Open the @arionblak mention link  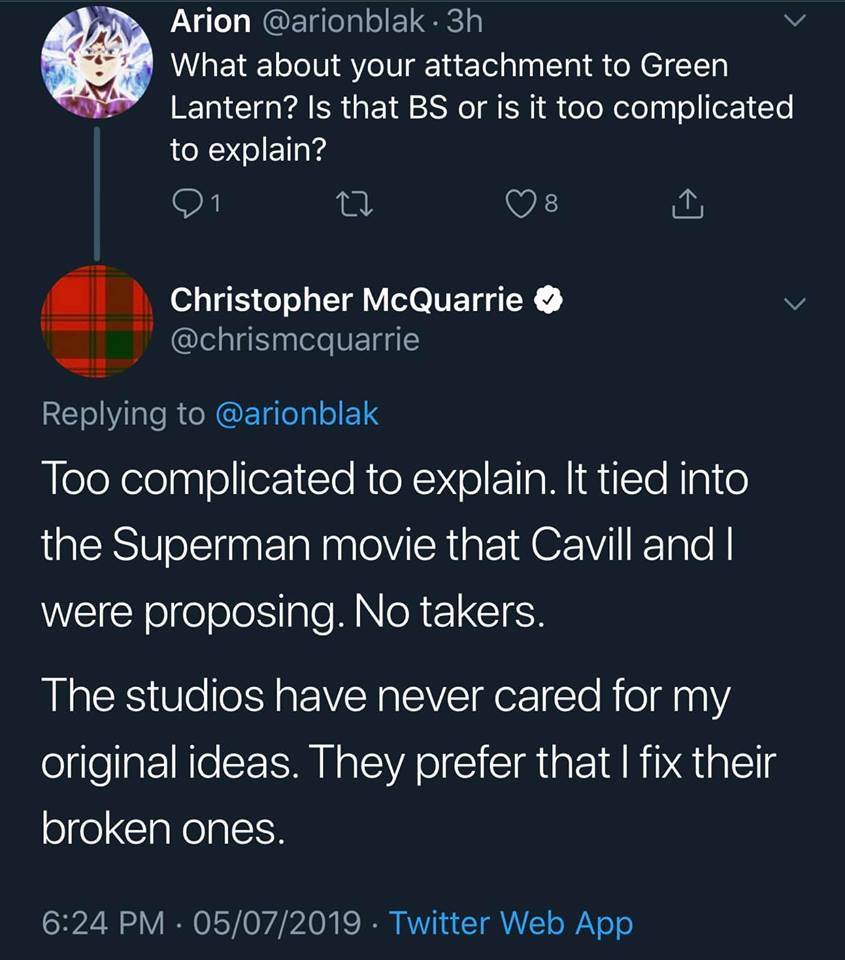(x=297, y=414)
